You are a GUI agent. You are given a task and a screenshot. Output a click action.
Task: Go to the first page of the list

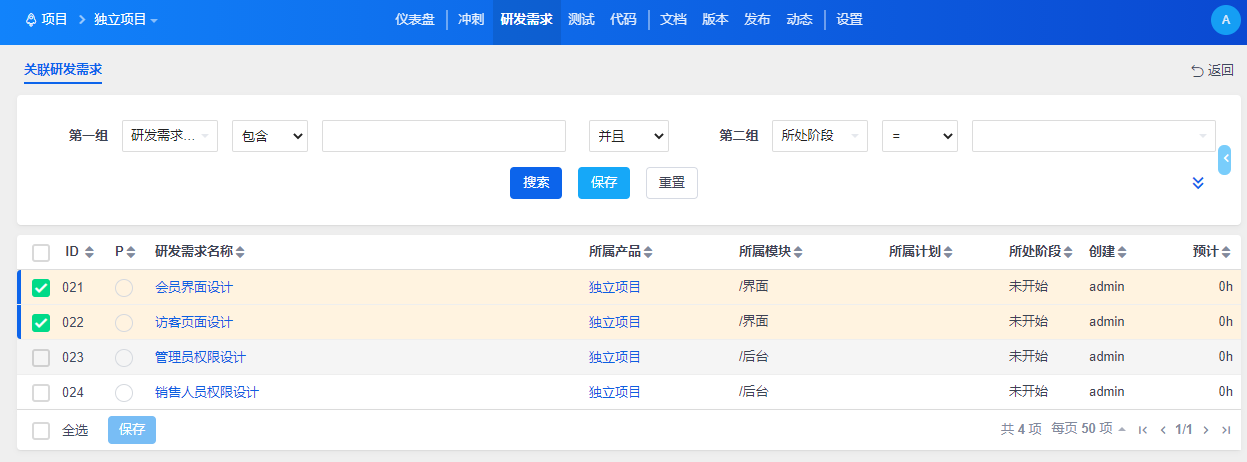pos(1143,430)
